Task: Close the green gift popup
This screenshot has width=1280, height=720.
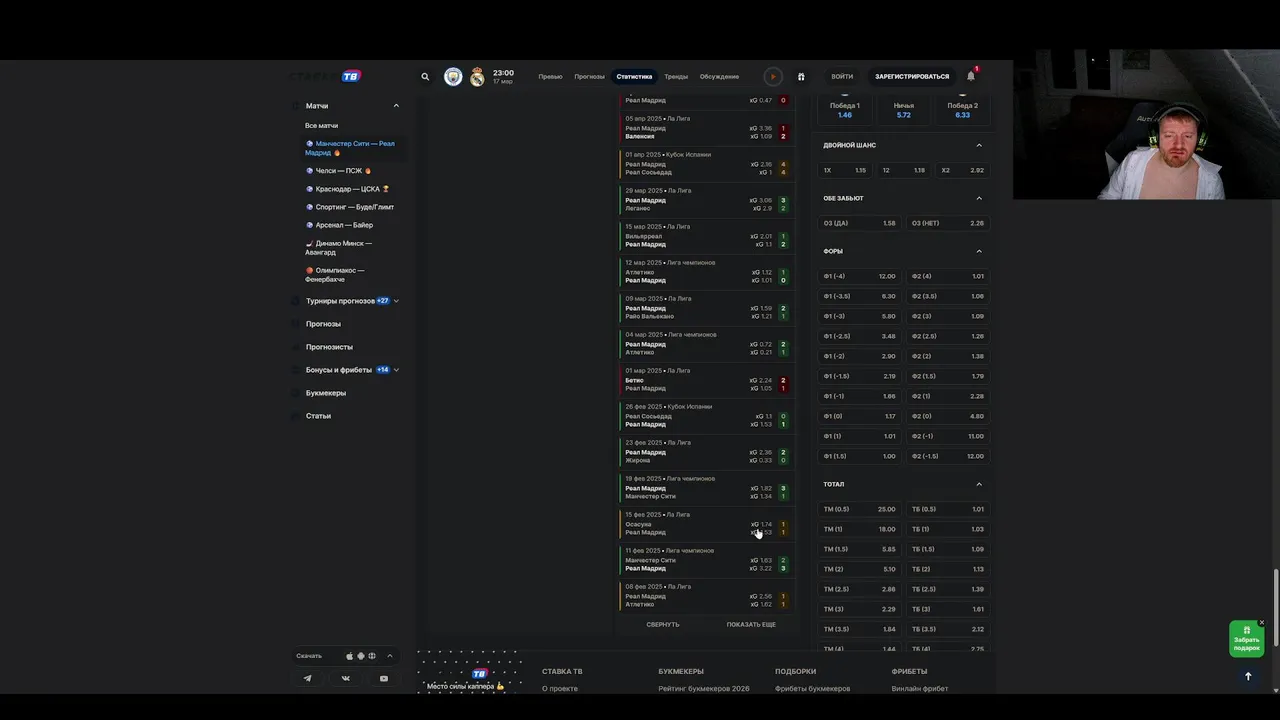Action: pos(1262,622)
